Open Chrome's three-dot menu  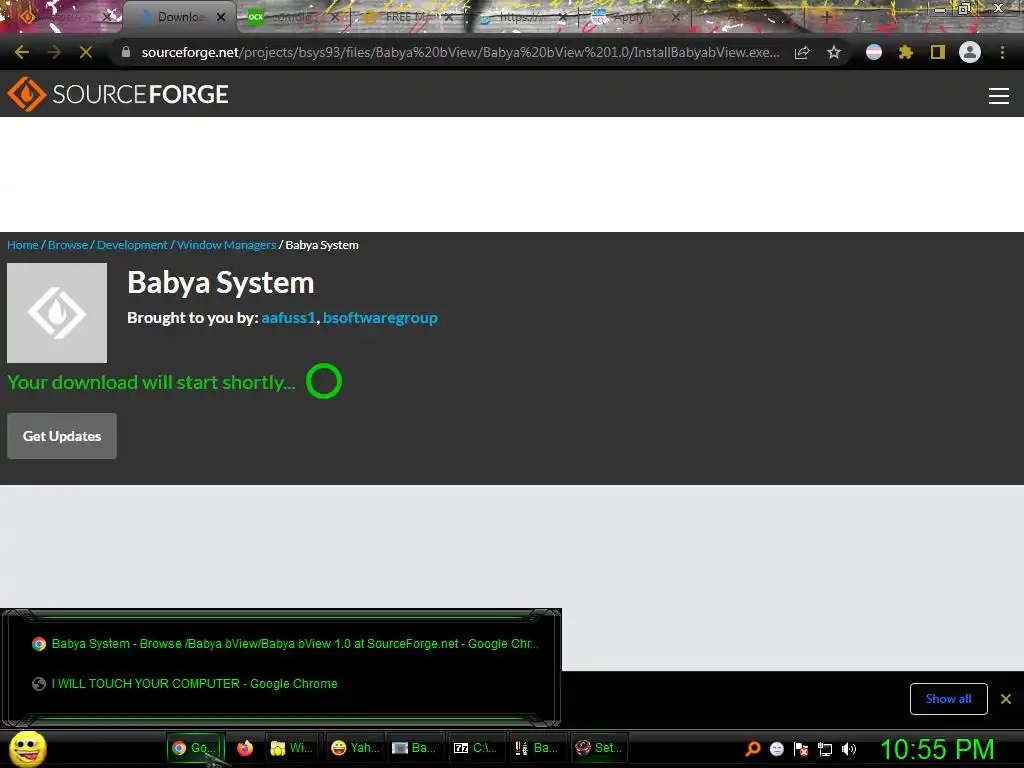click(1002, 52)
